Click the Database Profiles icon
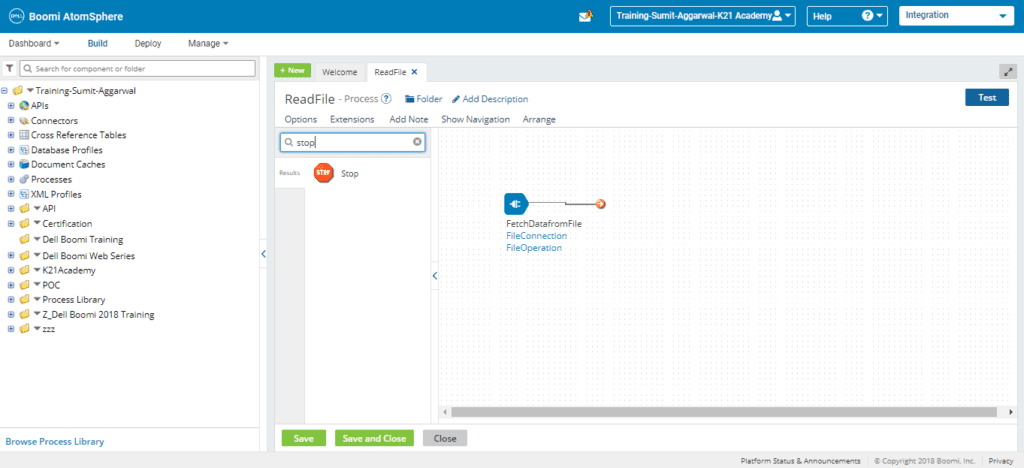This screenshot has height=468, width=1024. [24, 150]
